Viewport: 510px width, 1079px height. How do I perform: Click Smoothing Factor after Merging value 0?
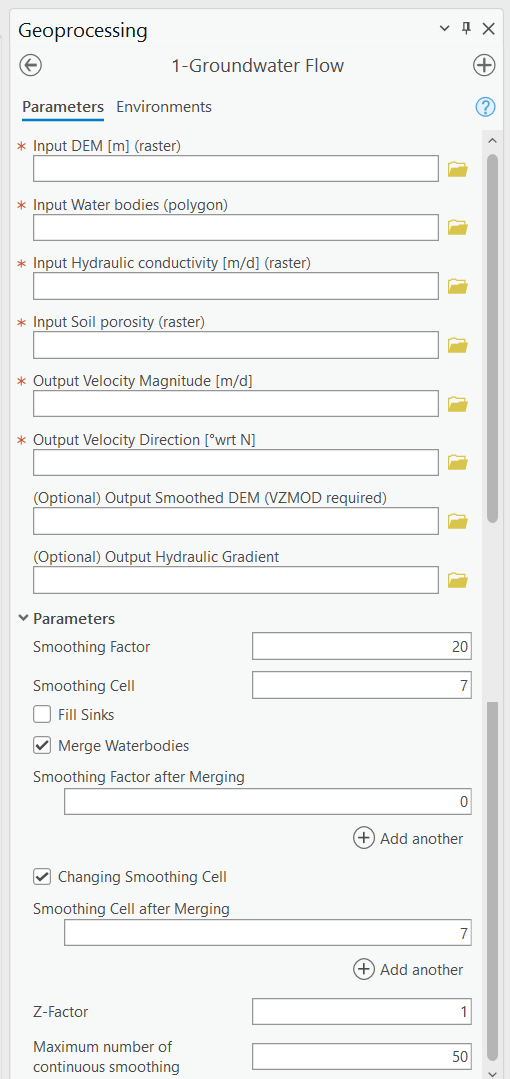tap(268, 802)
